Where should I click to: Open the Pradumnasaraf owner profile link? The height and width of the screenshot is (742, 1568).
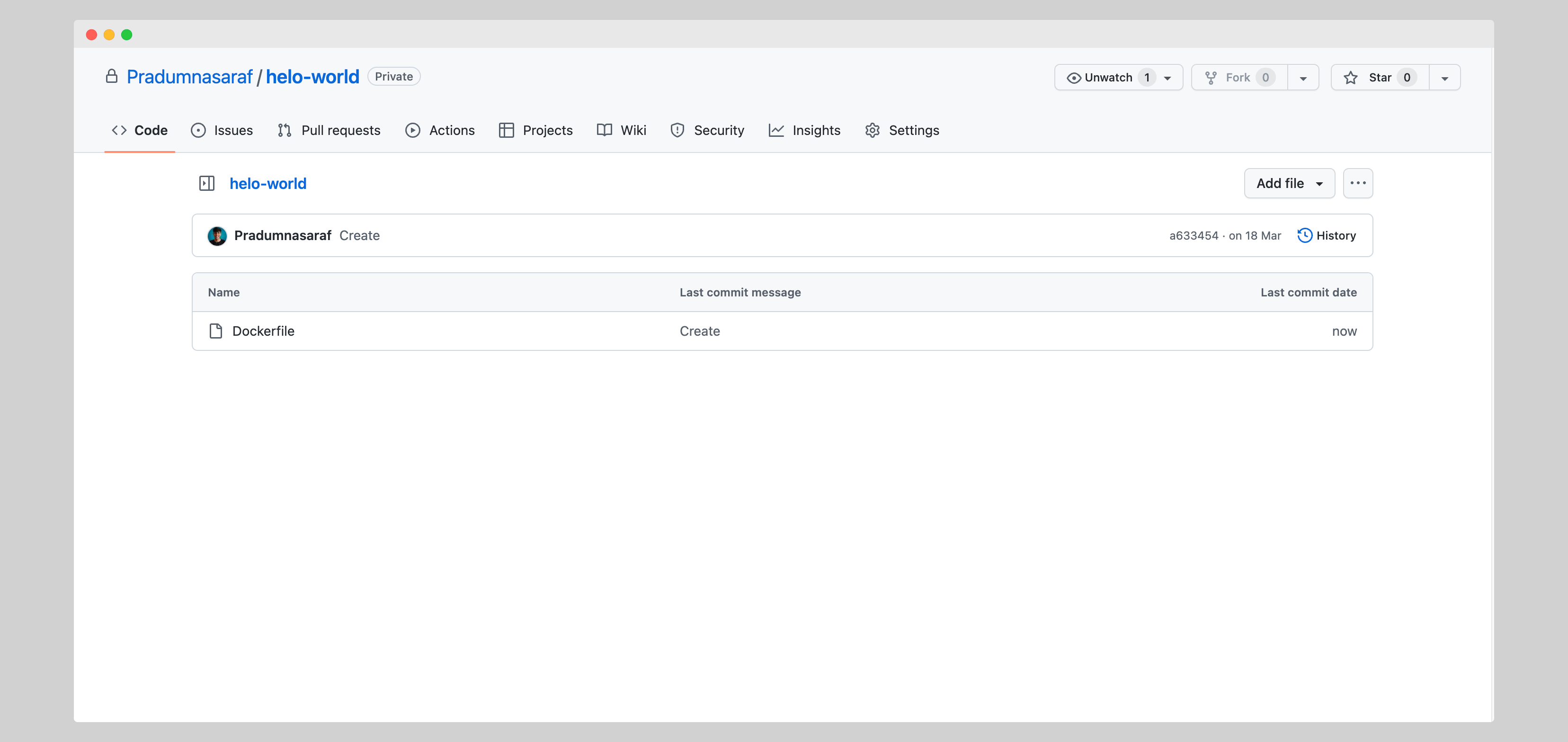[x=189, y=77]
